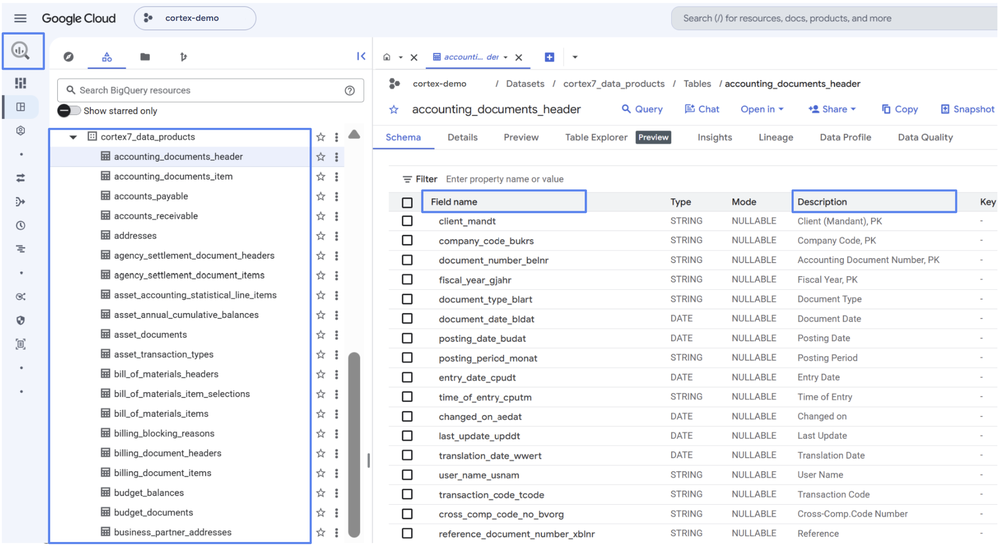Image resolution: width=1000 pixels, height=546 pixels.
Task: Open the dashboards icon in left rail
Action: (x=21, y=83)
